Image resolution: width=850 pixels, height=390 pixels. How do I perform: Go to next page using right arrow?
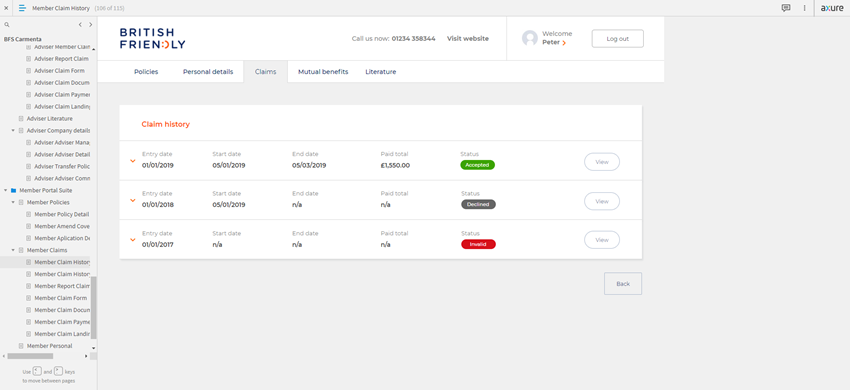[x=91, y=24]
